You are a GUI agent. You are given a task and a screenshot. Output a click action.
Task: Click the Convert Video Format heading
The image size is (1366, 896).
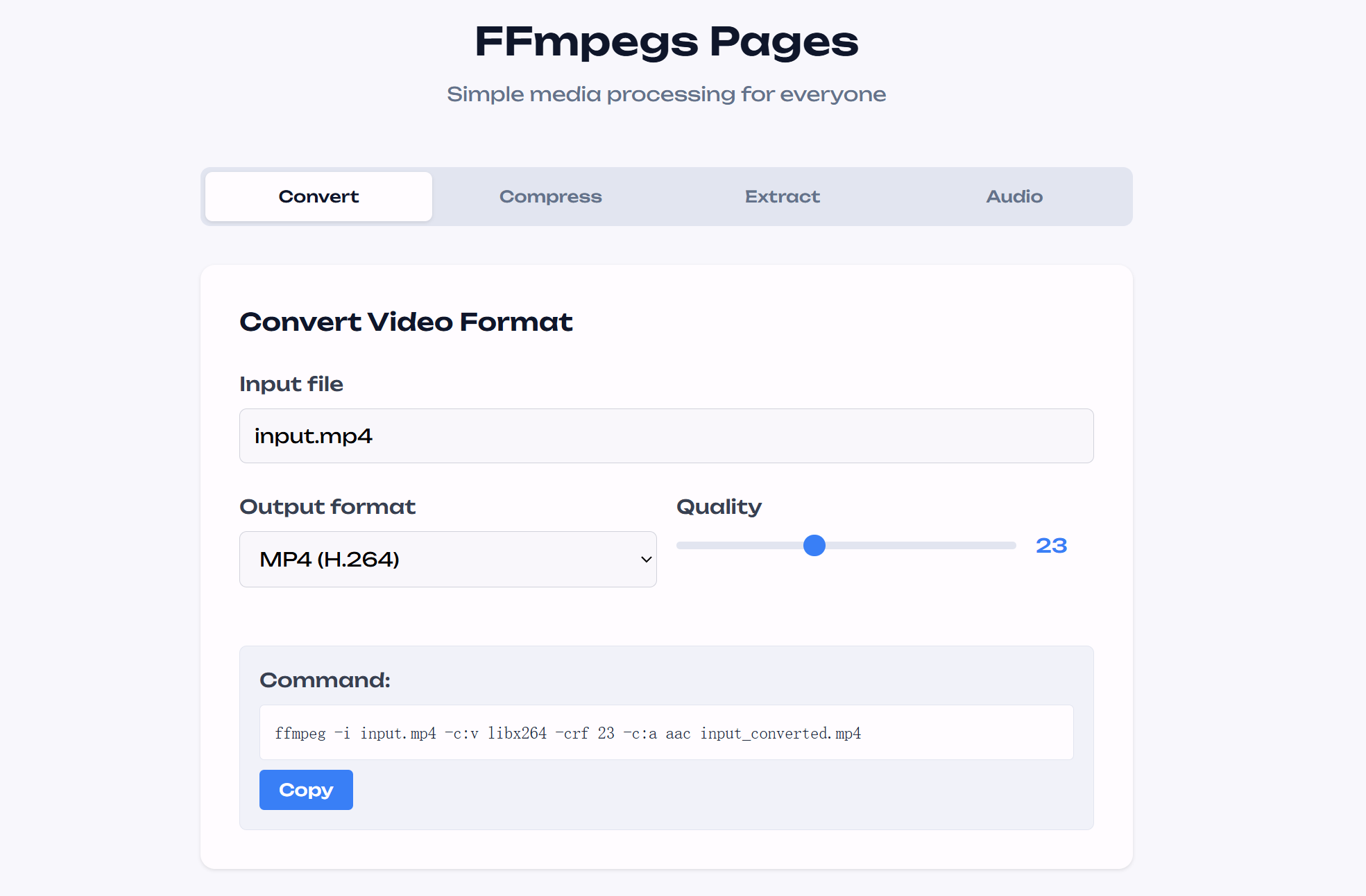point(406,322)
